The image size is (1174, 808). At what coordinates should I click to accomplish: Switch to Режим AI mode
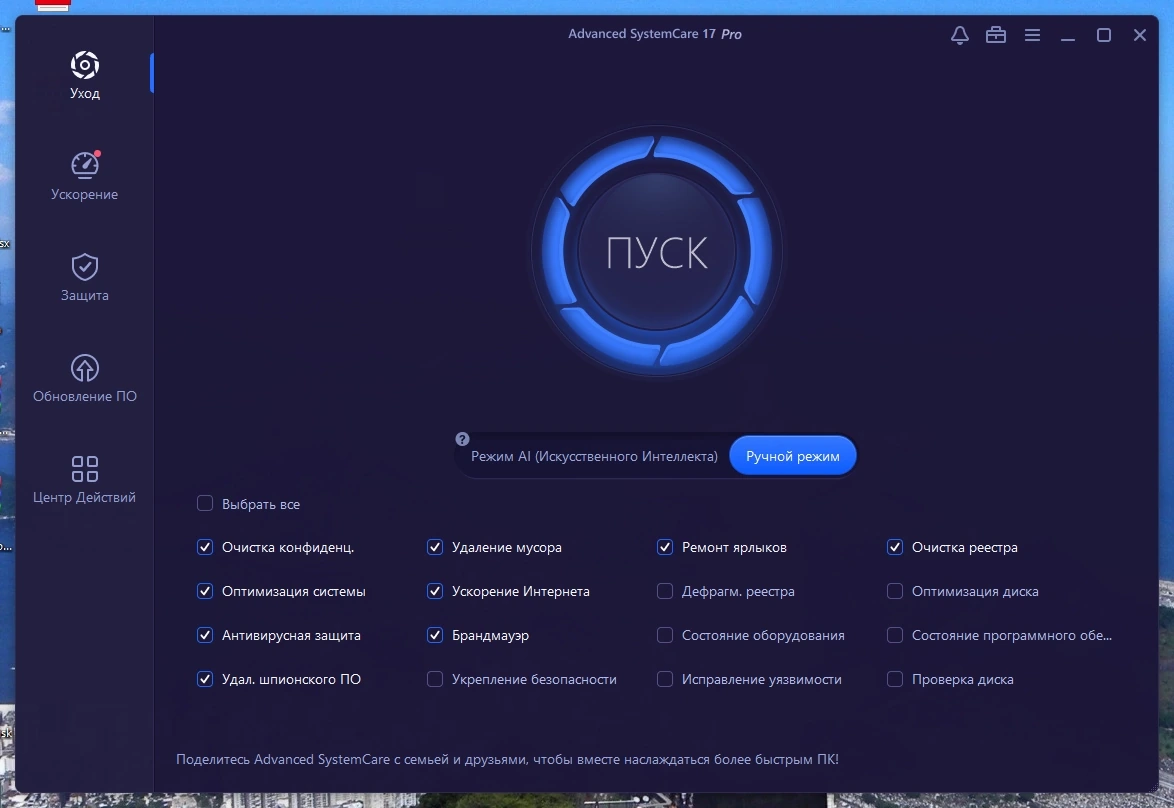594,456
